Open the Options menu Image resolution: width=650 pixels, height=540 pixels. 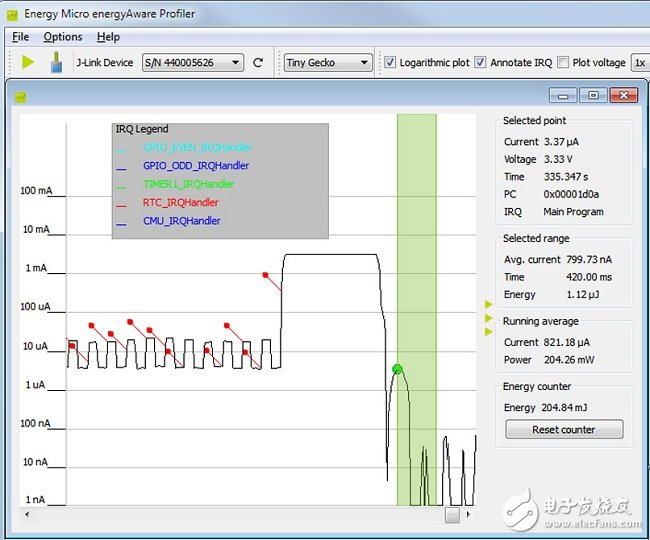63,37
